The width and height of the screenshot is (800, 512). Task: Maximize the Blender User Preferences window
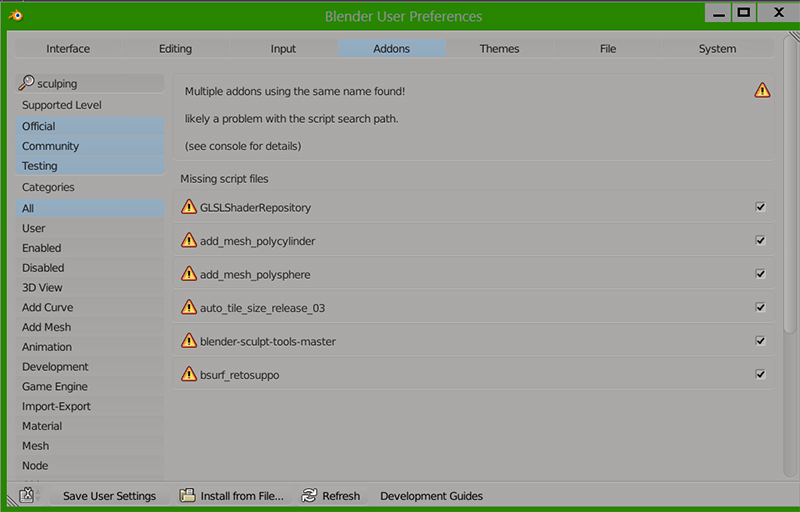(744, 12)
